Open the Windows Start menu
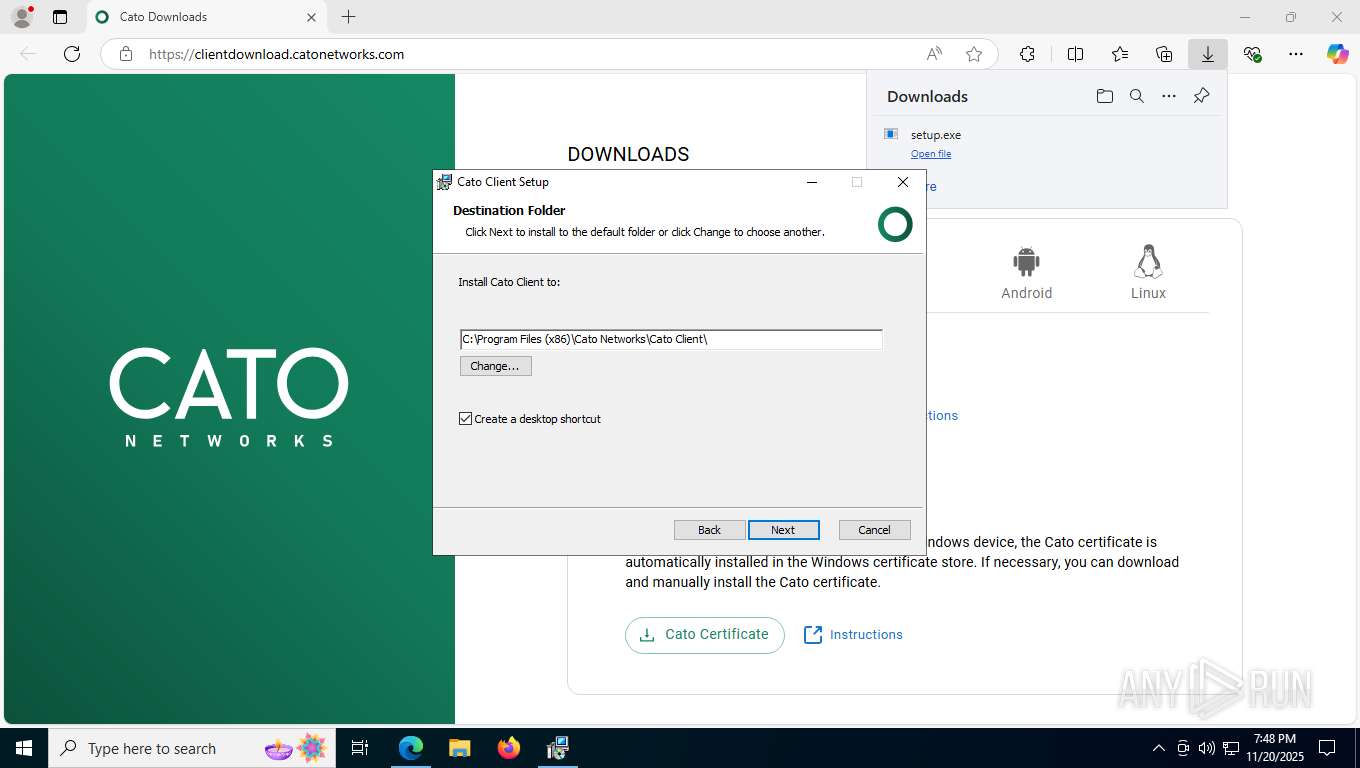The width and height of the screenshot is (1360, 768). (x=24, y=748)
